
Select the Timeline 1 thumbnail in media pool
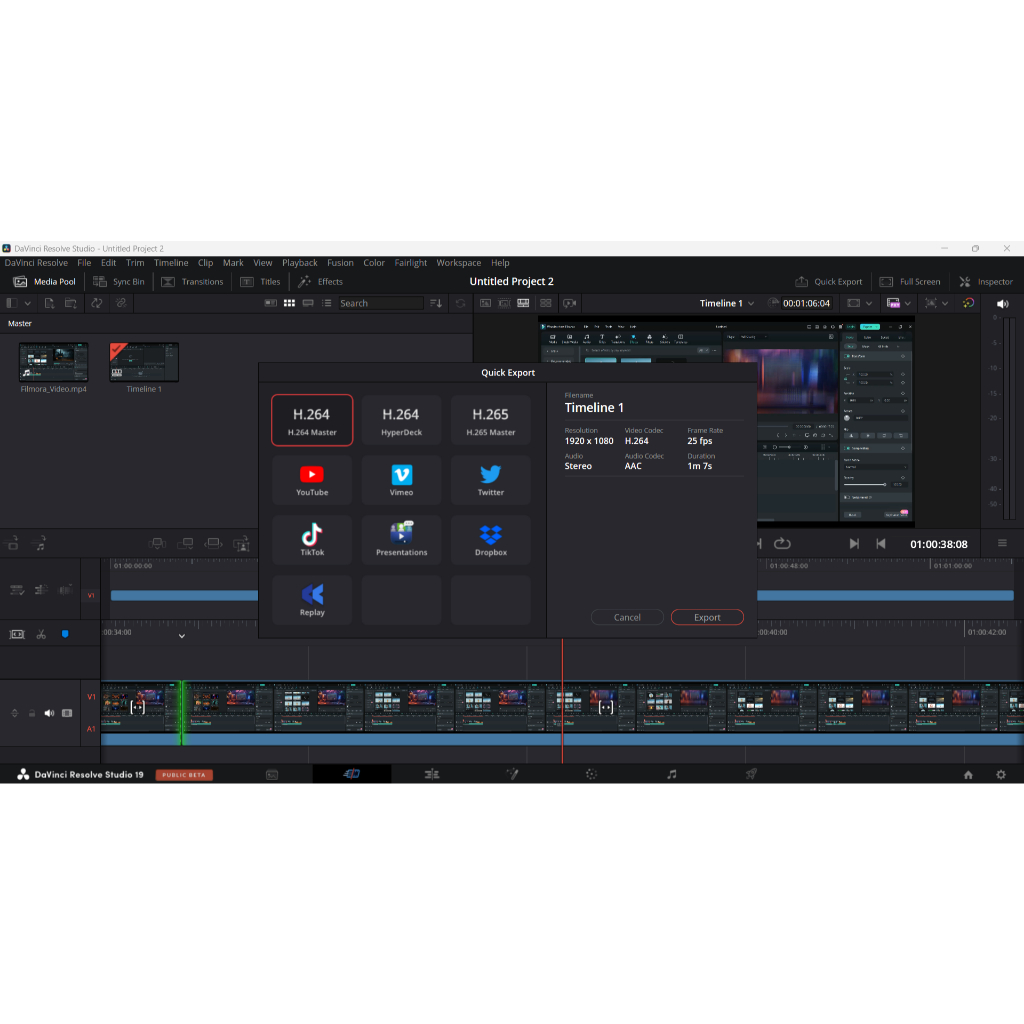click(x=144, y=362)
